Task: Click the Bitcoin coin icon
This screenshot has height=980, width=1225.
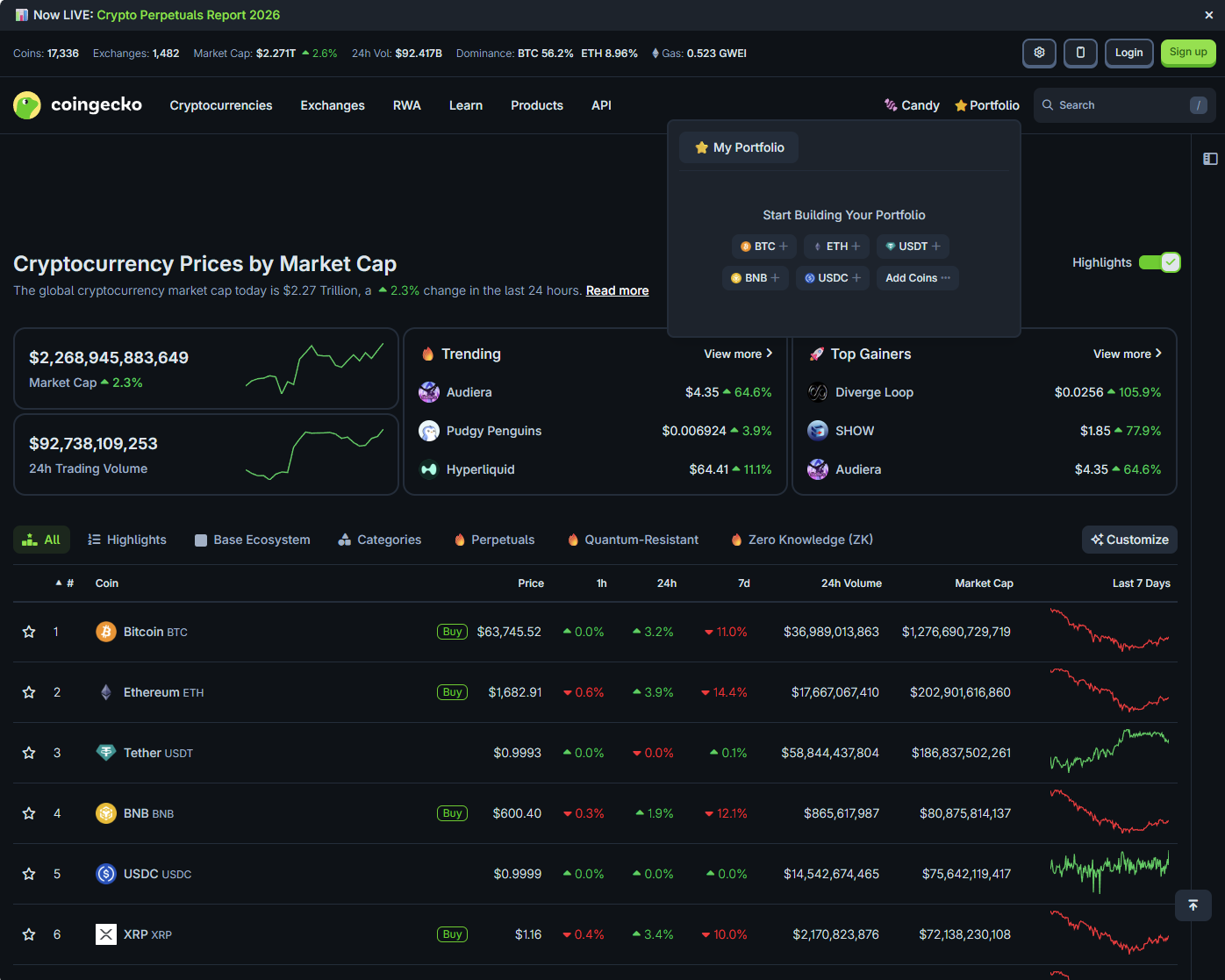Action: (106, 632)
